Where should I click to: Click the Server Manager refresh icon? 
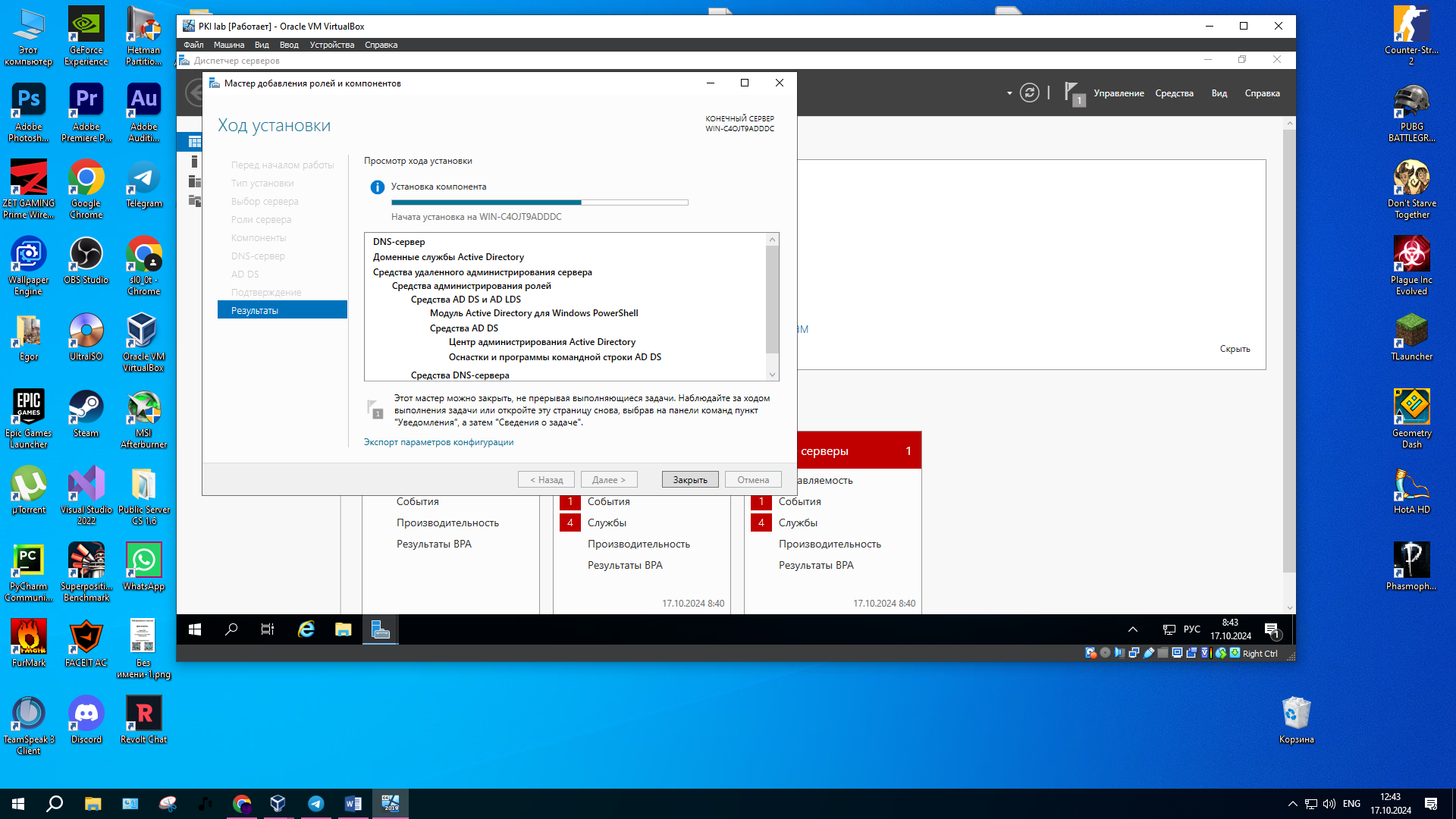pos(1029,93)
